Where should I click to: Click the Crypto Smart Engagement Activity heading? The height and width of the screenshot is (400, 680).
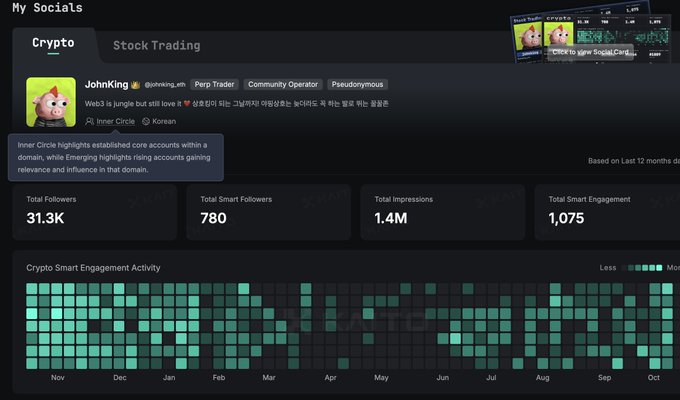pyautogui.click(x=93, y=268)
